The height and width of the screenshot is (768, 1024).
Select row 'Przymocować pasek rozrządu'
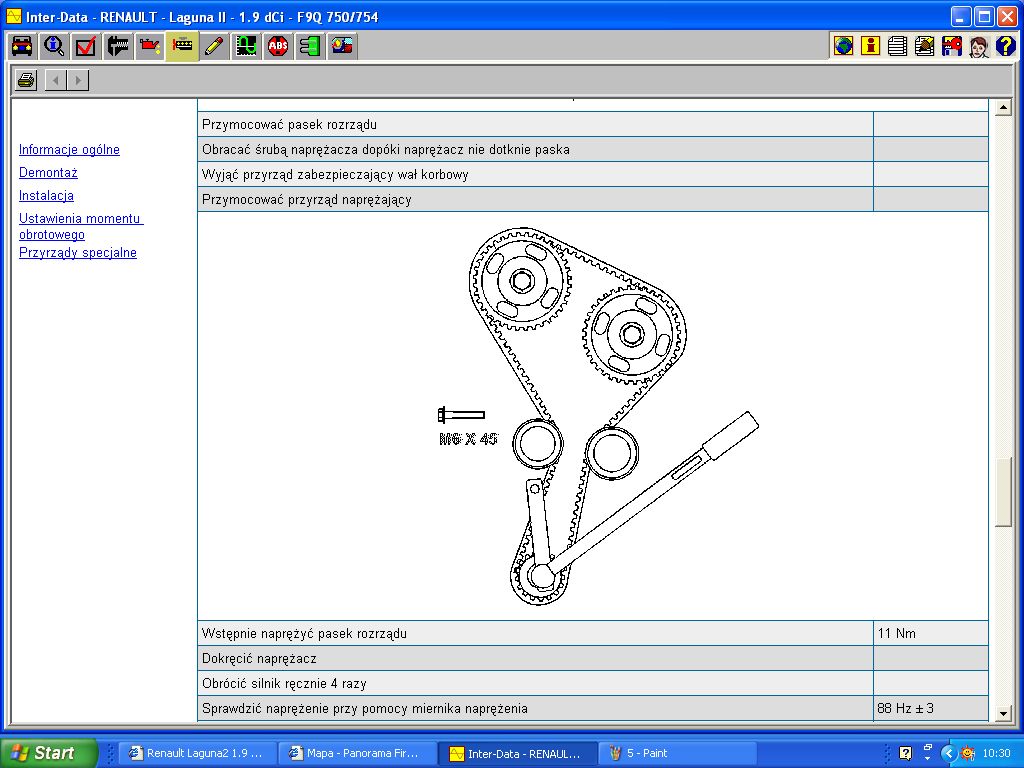[x=536, y=124]
